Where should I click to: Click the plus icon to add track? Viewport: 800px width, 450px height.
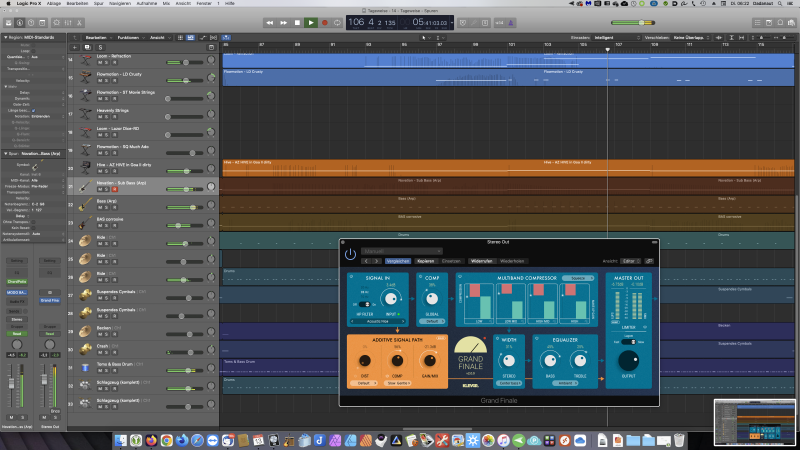[x=74, y=47]
